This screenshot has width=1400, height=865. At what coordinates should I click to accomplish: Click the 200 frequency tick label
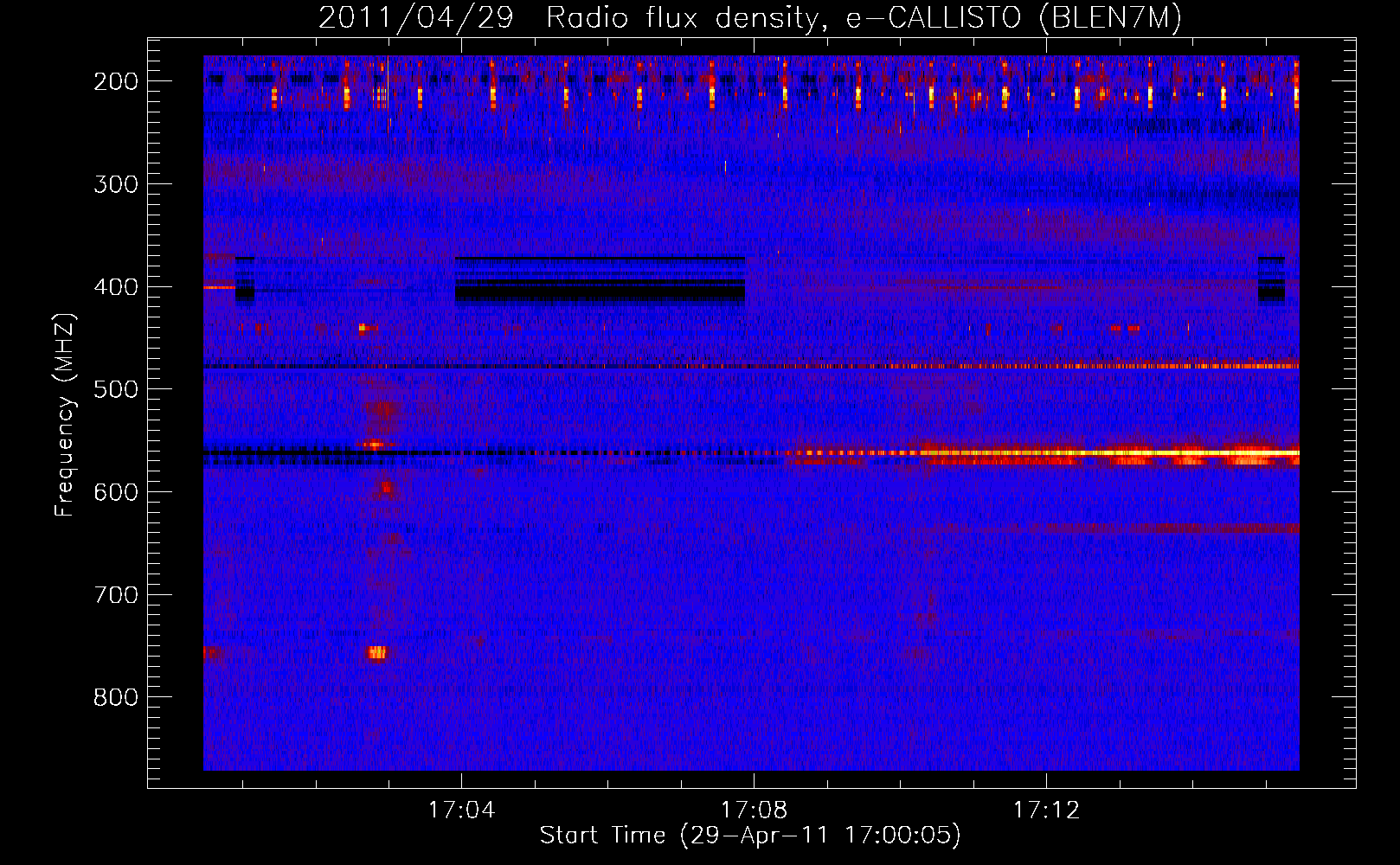(116, 81)
